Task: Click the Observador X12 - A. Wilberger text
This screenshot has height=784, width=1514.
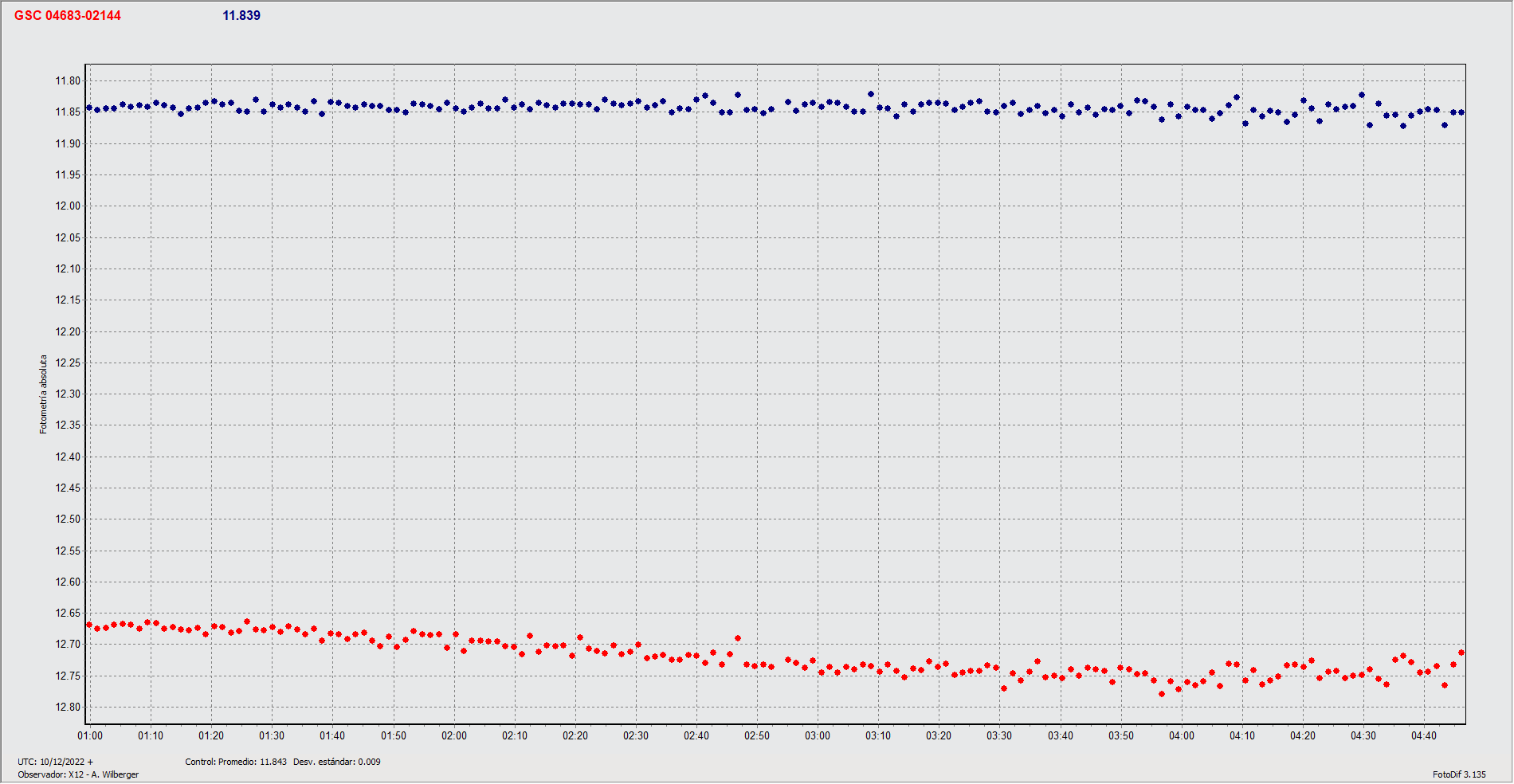Action: pyautogui.click(x=78, y=774)
